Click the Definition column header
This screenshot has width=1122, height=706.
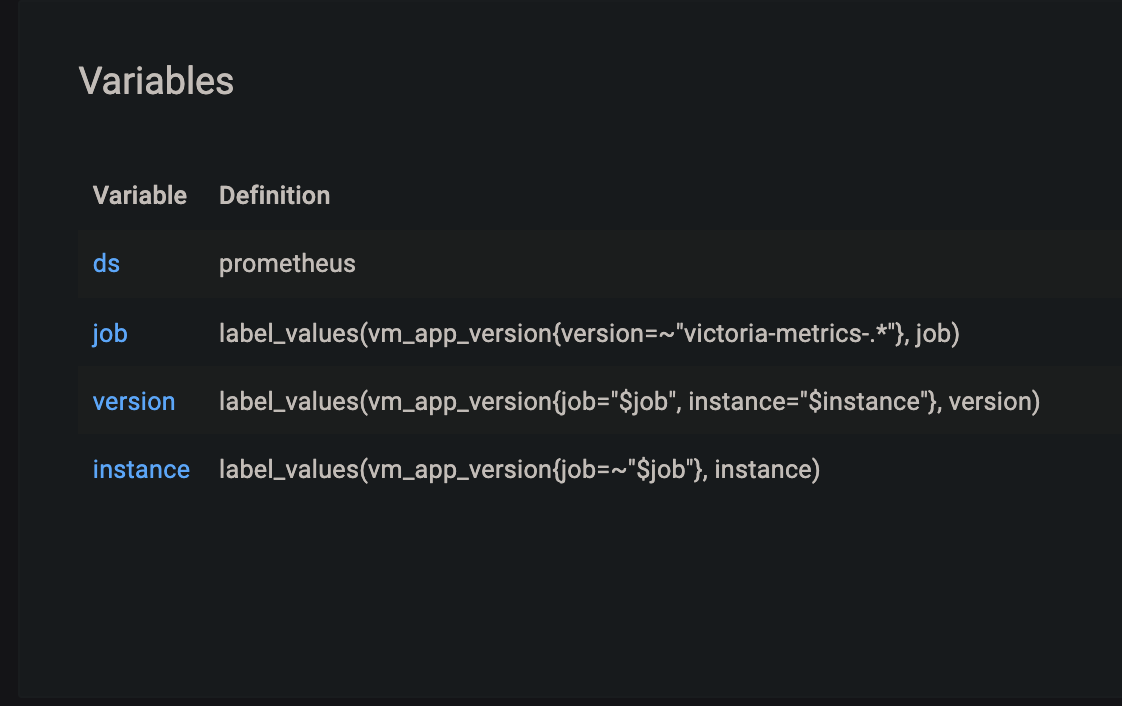[274, 195]
